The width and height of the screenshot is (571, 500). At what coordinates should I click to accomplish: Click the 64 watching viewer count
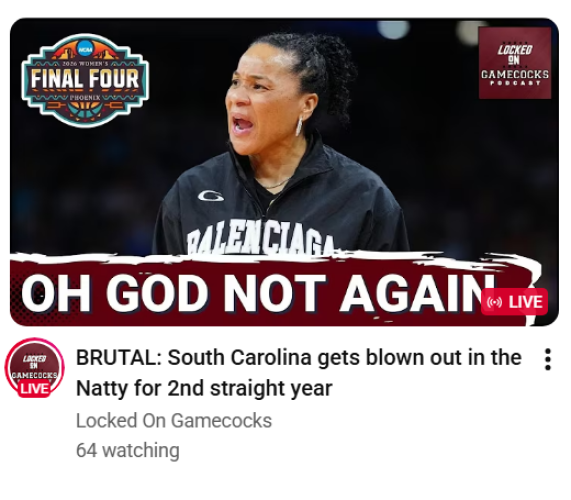pos(127,450)
